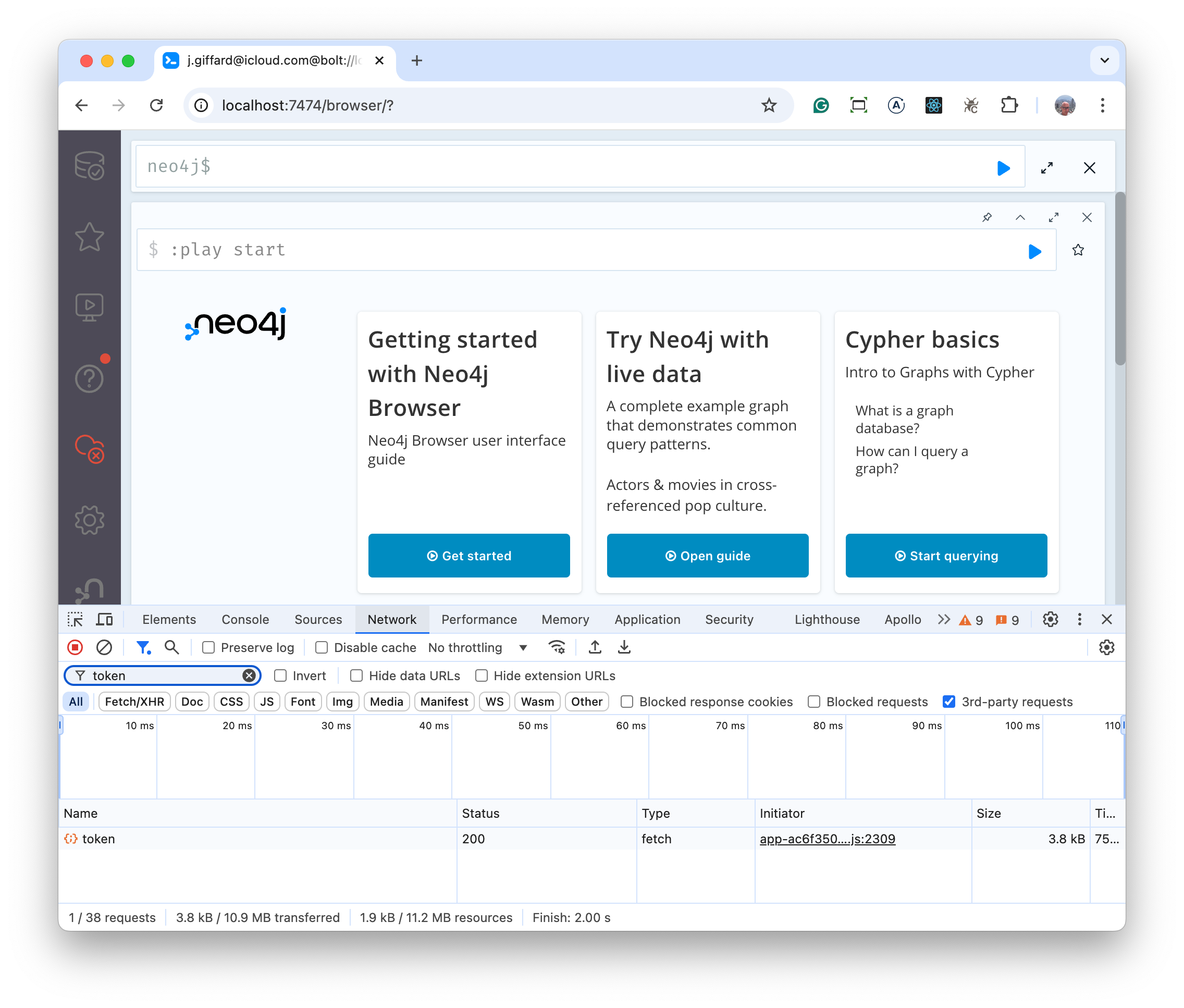
Task: Click the Start querying button
Action: pos(946,556)
